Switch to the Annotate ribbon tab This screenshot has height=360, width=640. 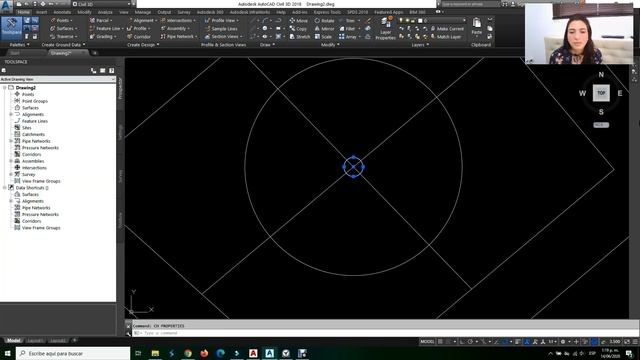point(62,12)
